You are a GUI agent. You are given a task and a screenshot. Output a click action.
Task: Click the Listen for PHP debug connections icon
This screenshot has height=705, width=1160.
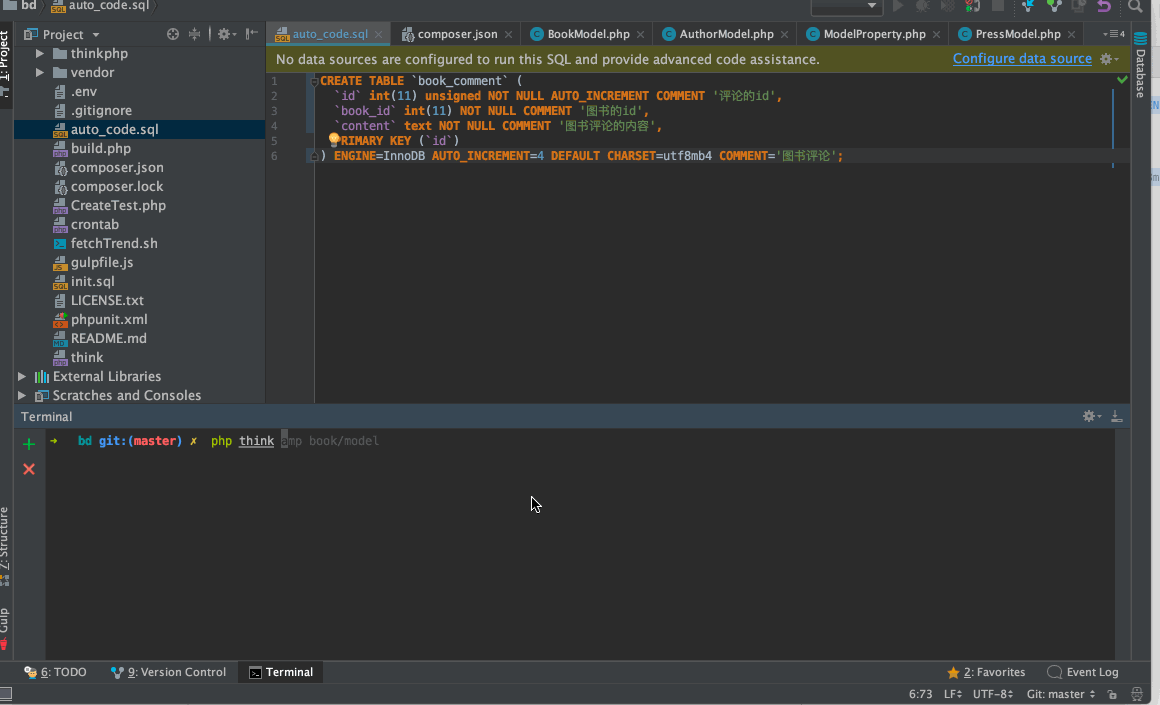tap(973, 6)
